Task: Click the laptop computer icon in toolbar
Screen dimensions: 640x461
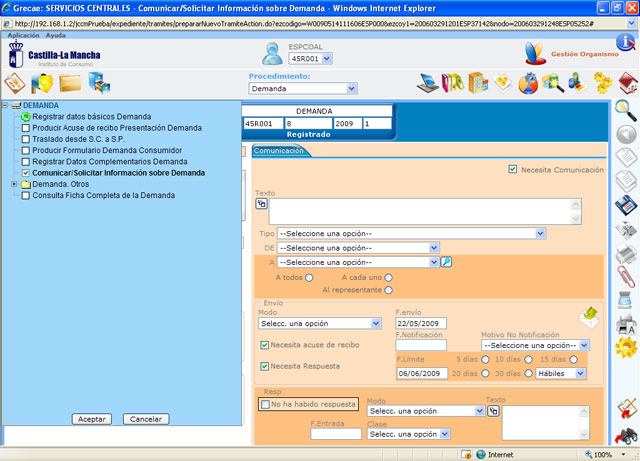Action: coord(428,83)
